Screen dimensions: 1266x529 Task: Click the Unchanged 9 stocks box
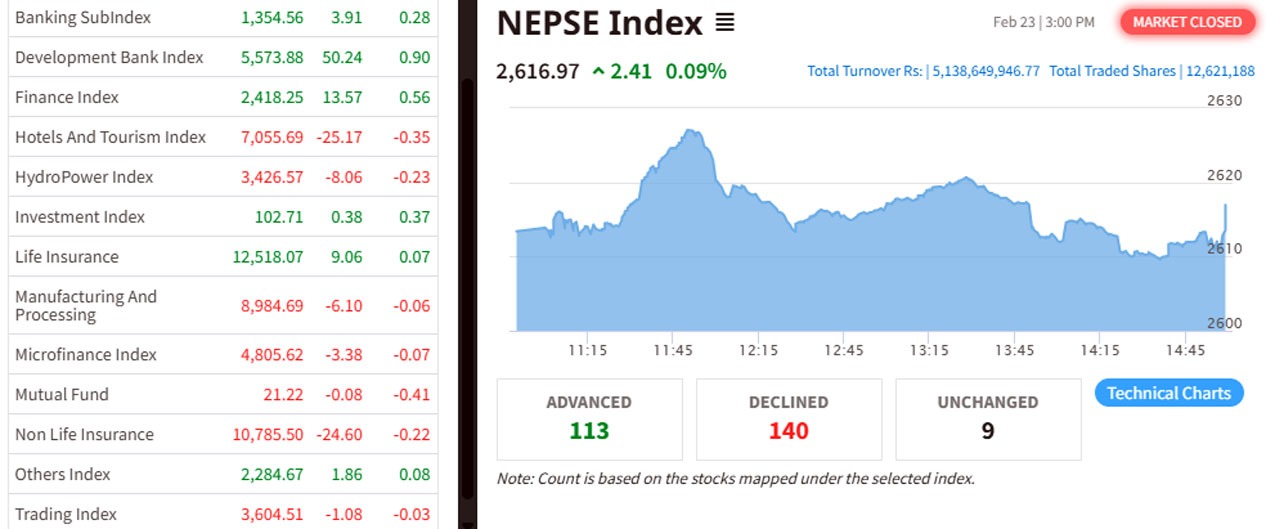pos(987,418)
